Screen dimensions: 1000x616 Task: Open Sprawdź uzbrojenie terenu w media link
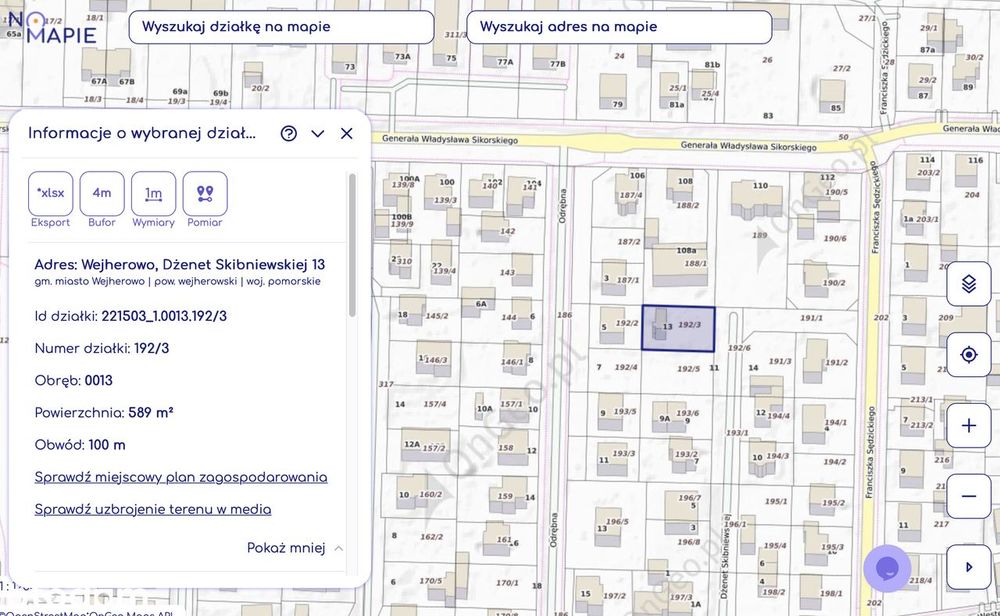153,510
